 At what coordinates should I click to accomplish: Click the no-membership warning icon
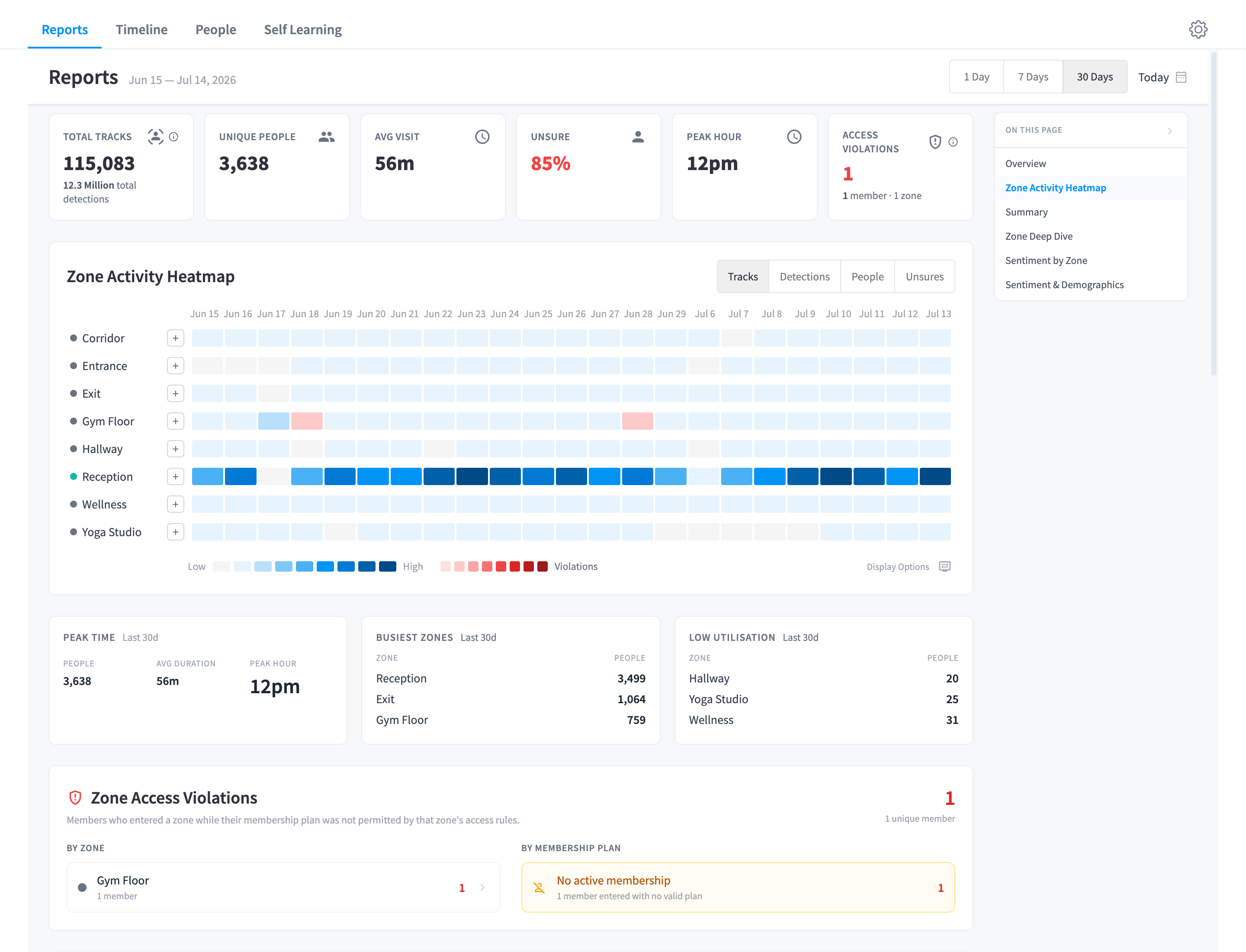[x=539, y=888]
